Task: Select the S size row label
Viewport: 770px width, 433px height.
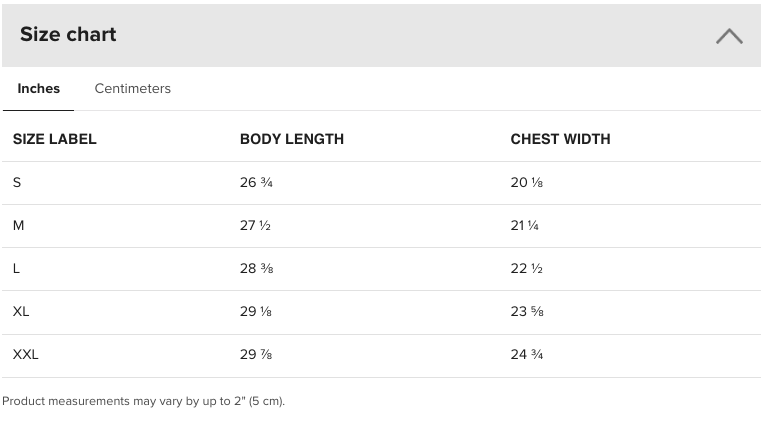Action: click(17, 183)
